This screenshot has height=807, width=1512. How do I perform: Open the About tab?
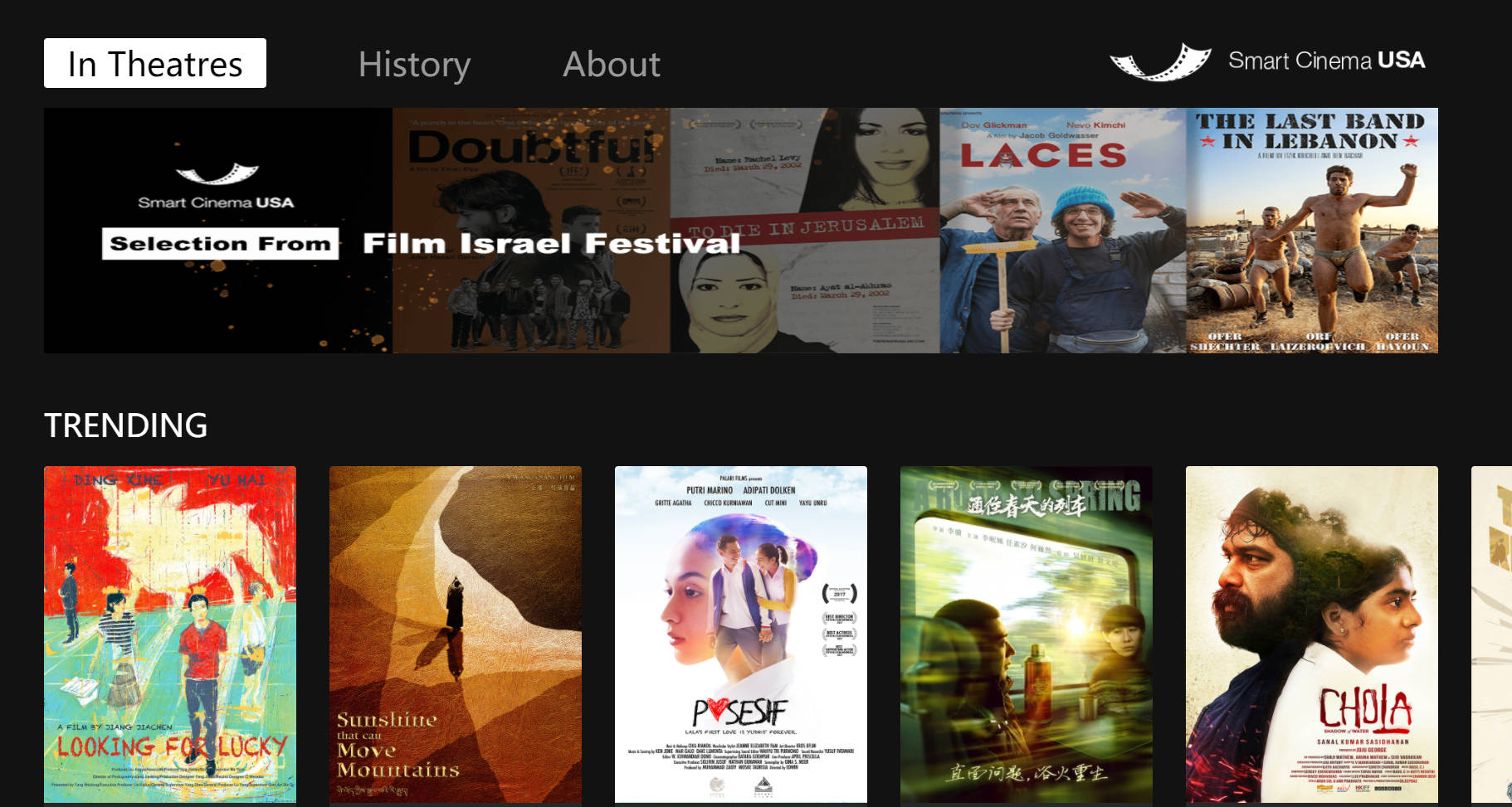(612, 64)
